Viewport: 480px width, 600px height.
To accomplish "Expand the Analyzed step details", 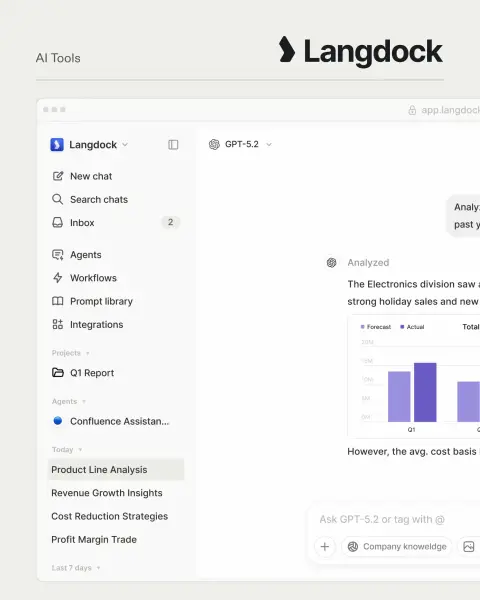I will [x=368, y=262].
